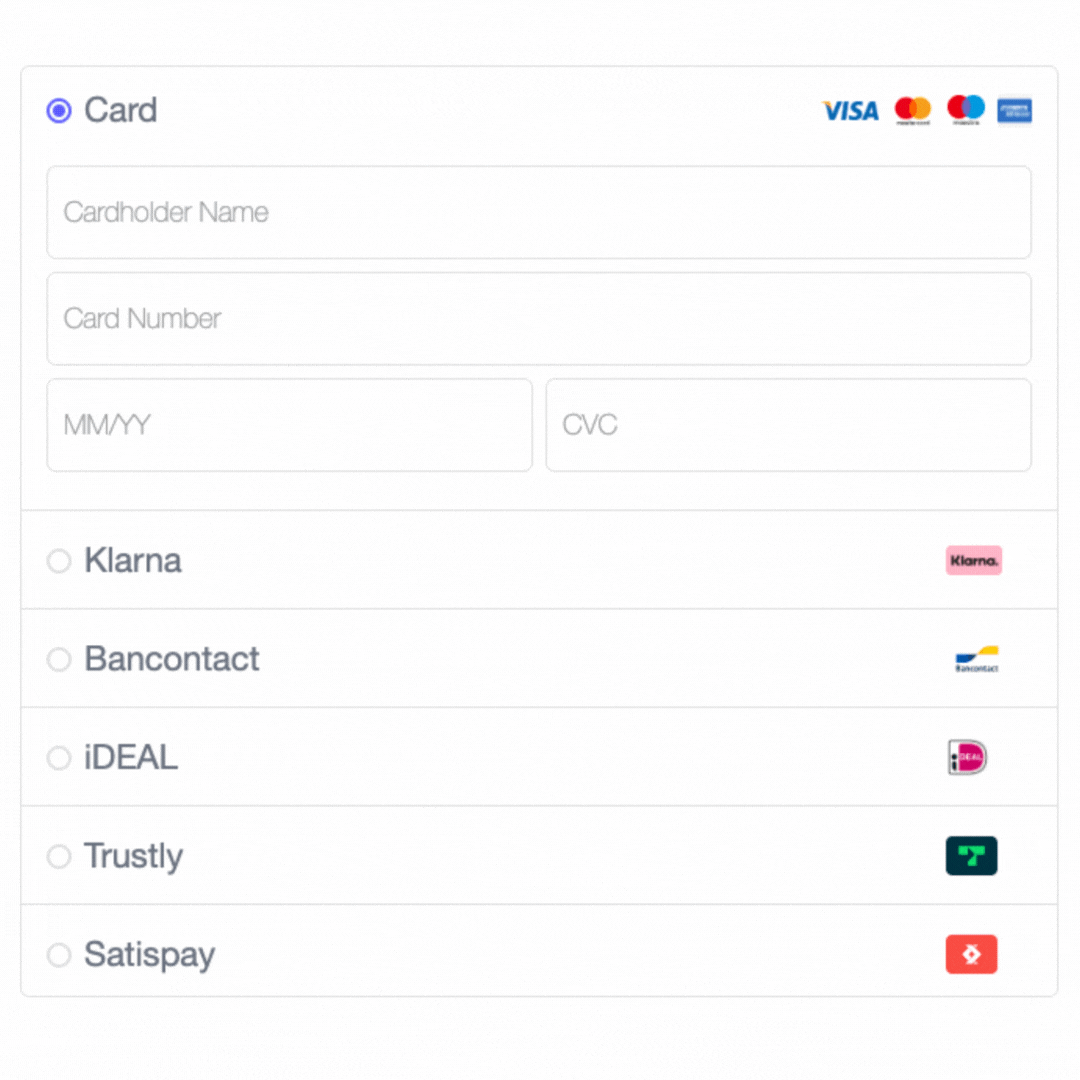Click the Bancontact logo icon
Viewport: 1080px width, 1080px height.
click(x=977, y=659)
